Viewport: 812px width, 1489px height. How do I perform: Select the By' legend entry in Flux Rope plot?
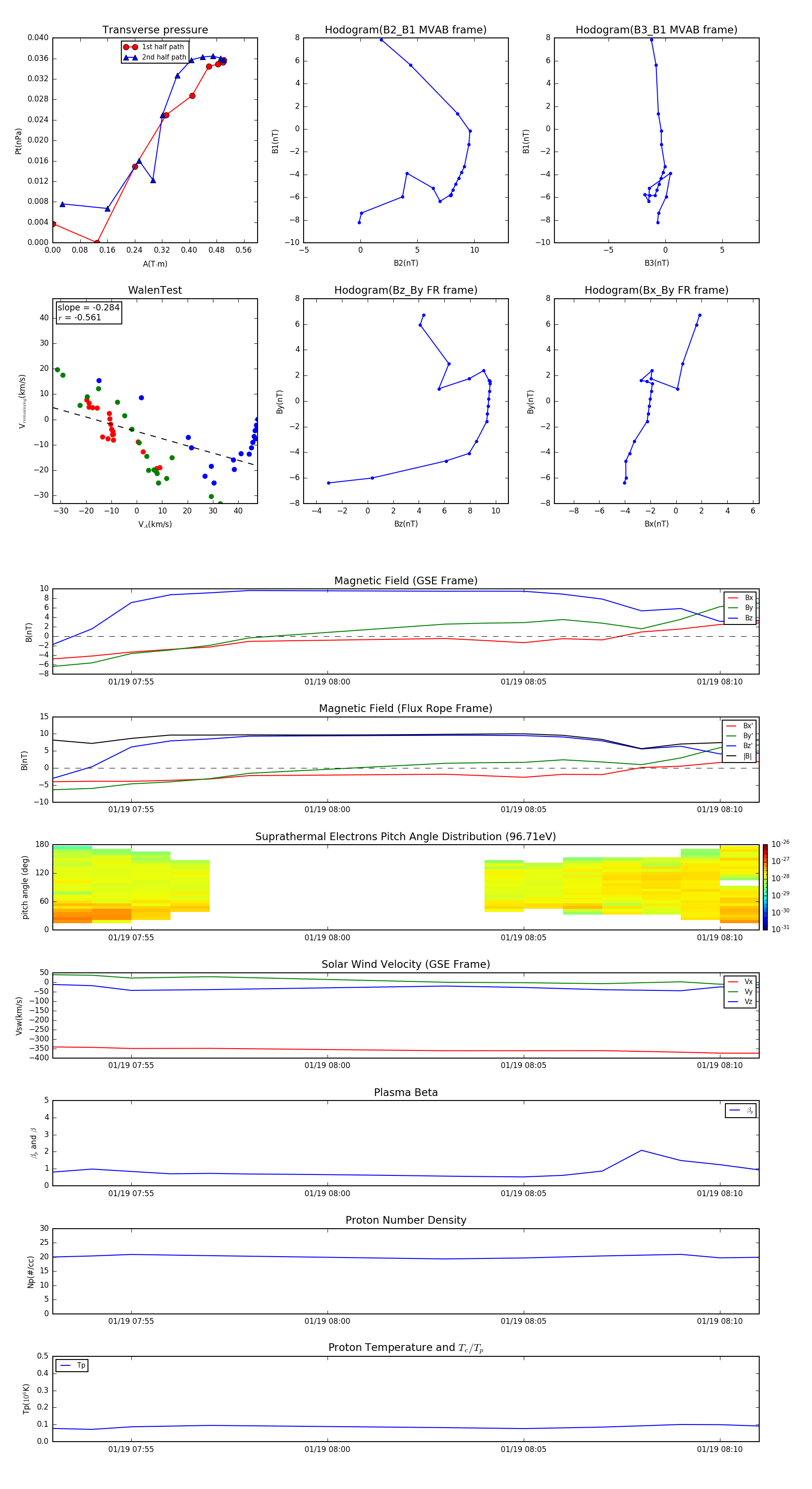click(740, 736)
